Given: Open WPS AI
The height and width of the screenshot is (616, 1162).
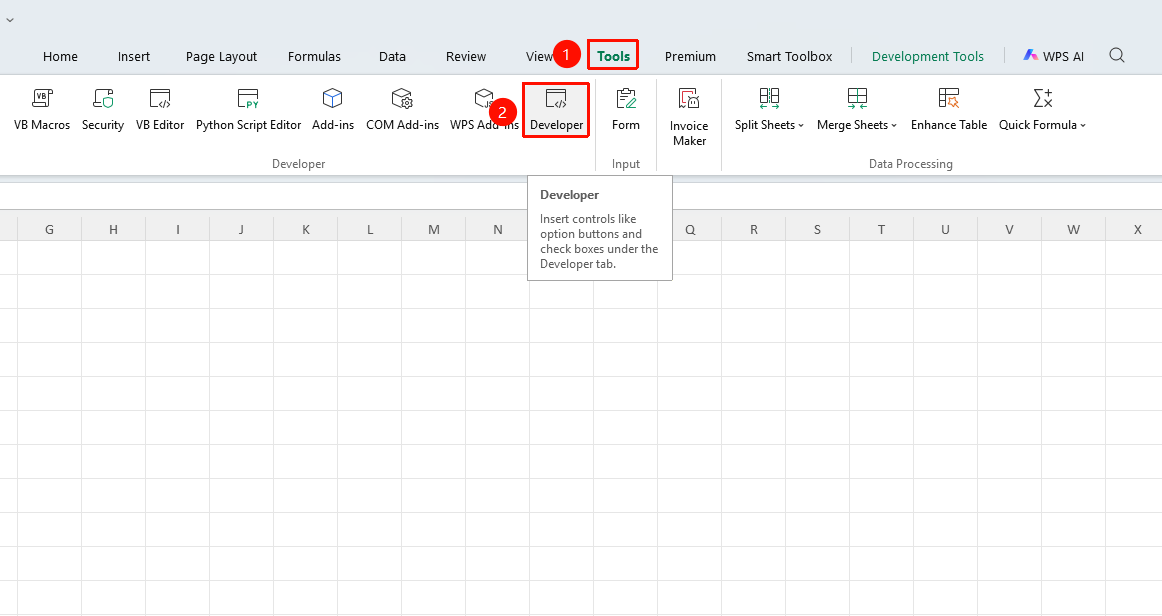Looking at the screenshot, I should 1054,56.
